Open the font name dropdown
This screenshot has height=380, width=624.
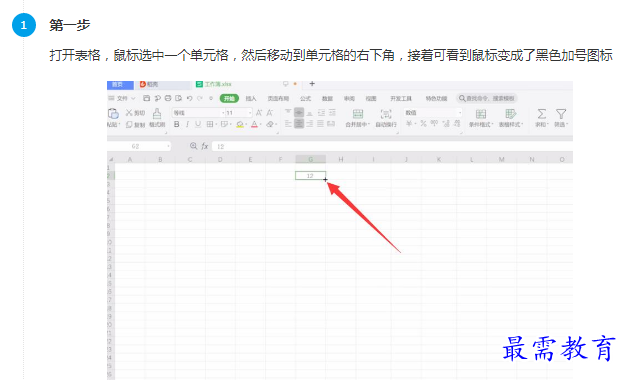(223, 113)
